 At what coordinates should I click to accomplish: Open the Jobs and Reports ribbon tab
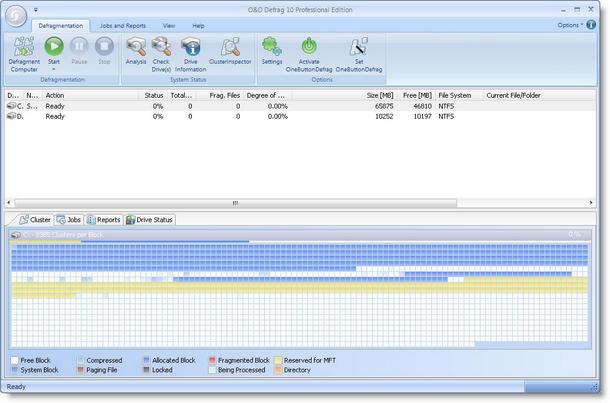tap(123, 26)
